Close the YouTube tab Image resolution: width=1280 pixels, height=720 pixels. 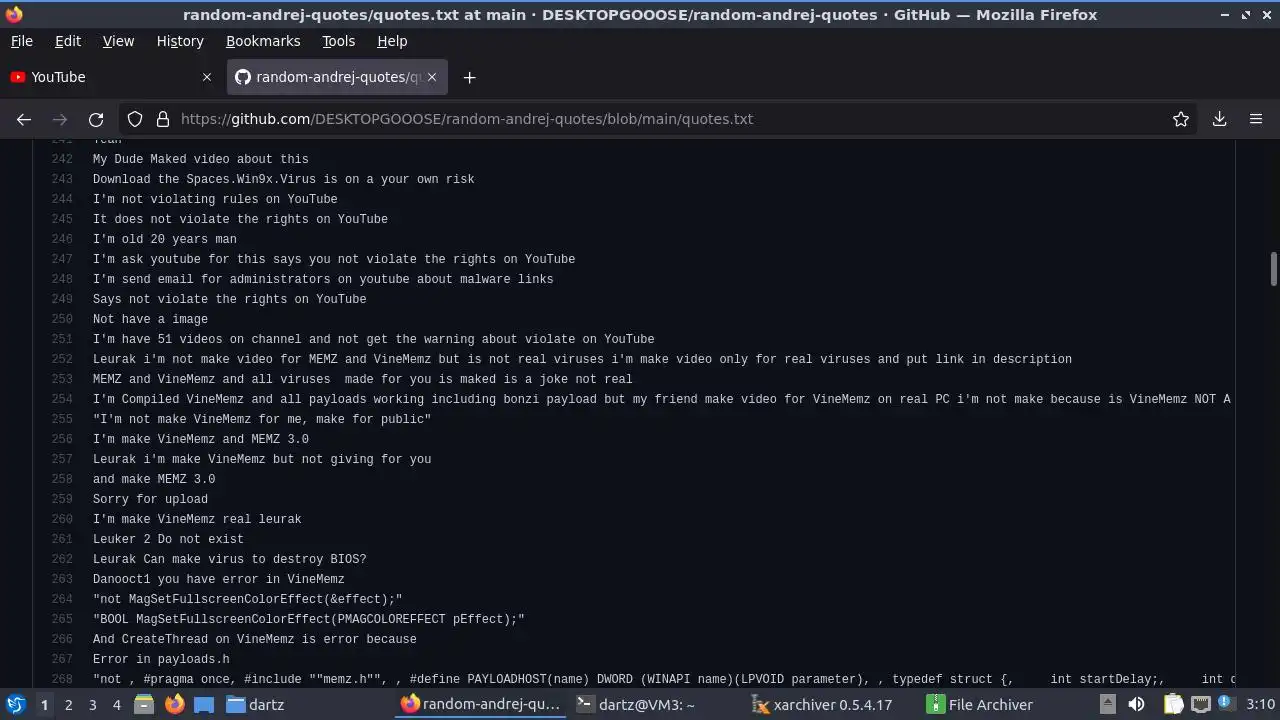(x=207, y=77)
